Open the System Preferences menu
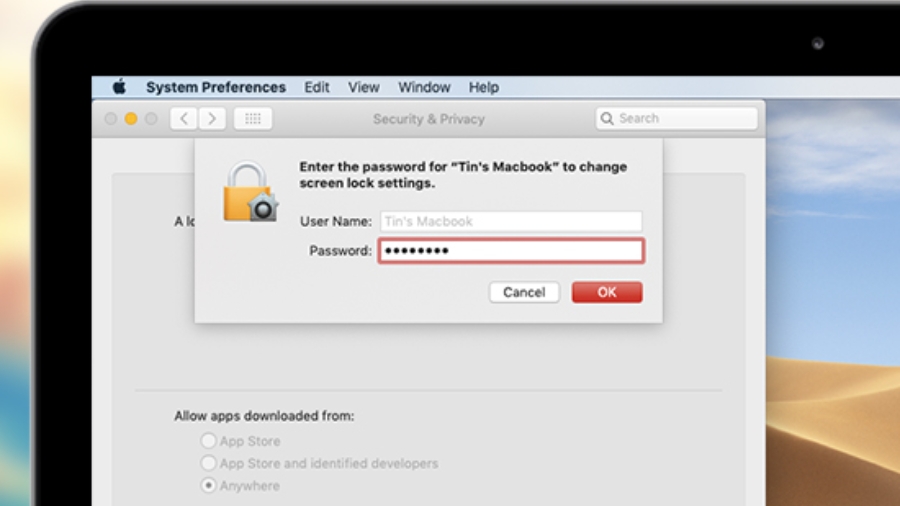 point(216,87)
